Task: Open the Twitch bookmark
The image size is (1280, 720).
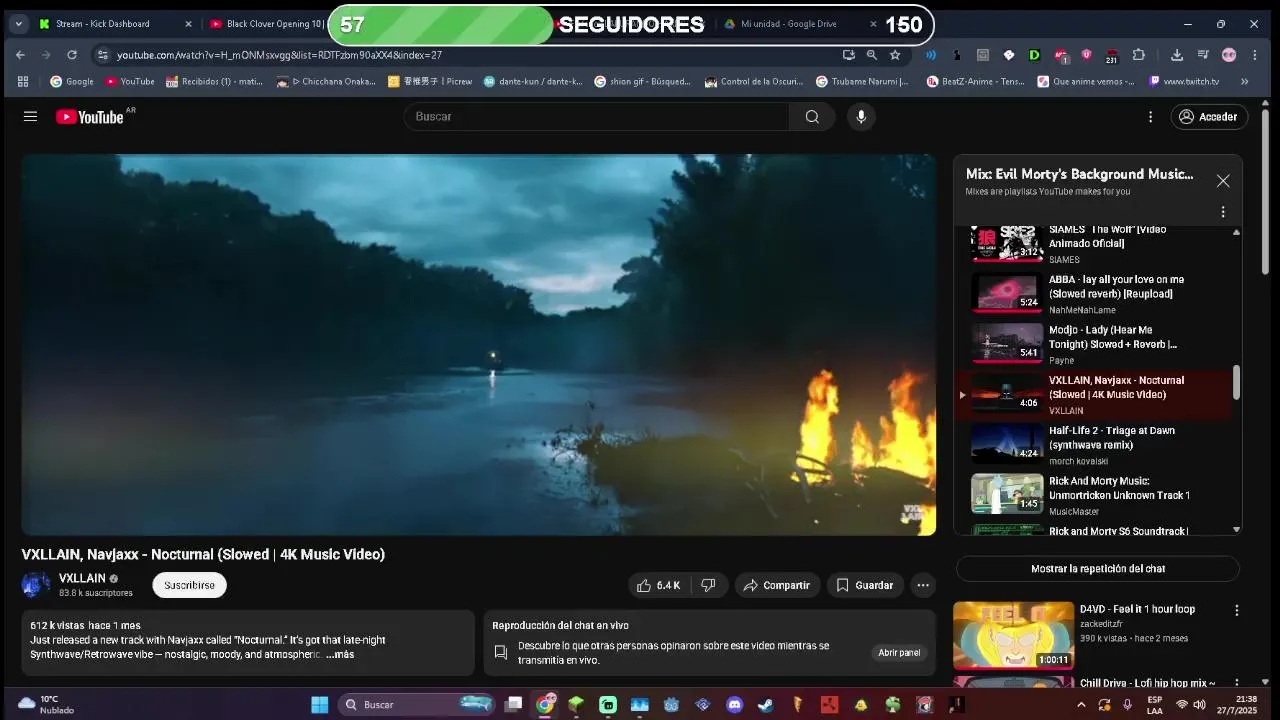Action: [x=1184, y=81]
